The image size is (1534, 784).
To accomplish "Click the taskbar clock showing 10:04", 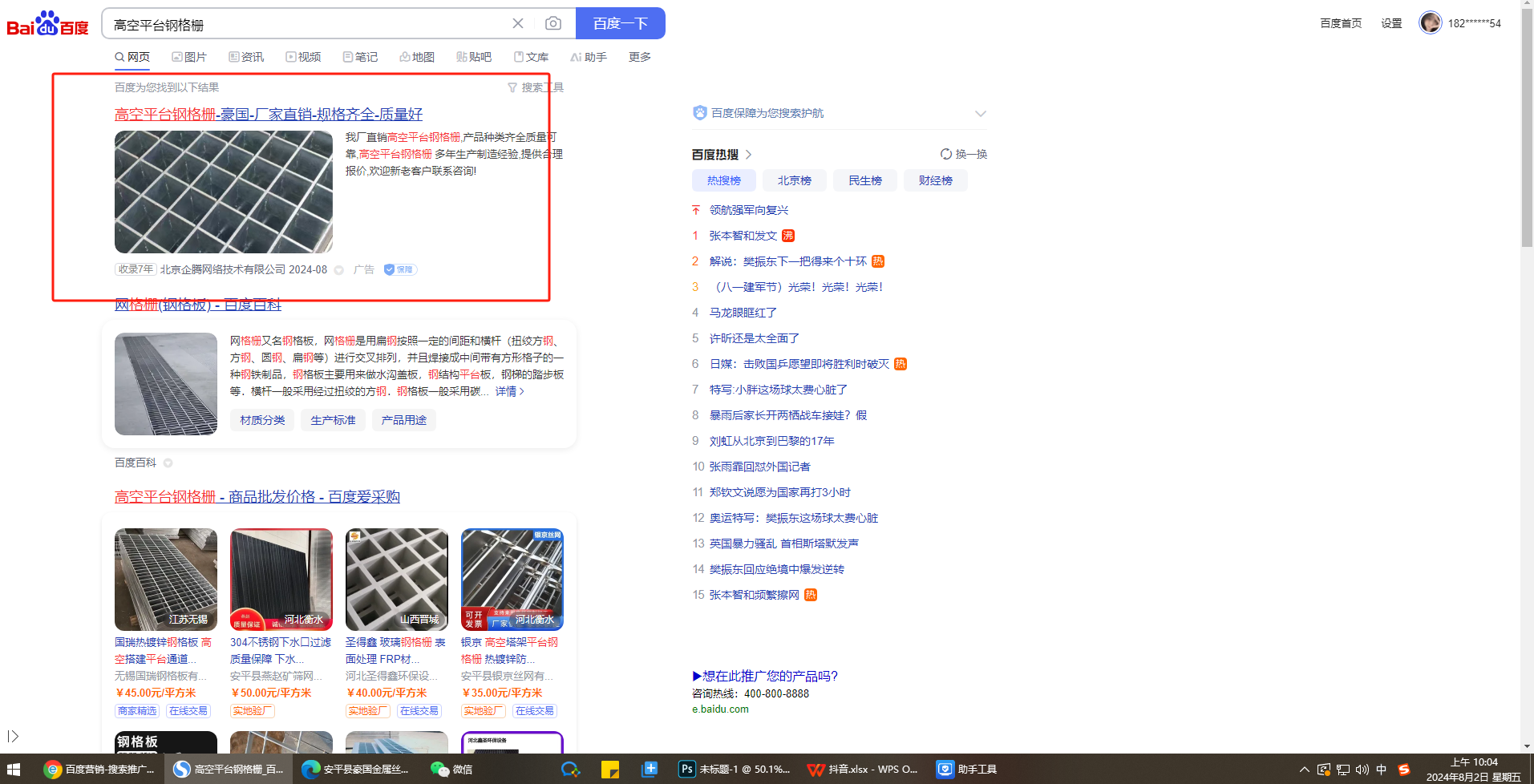I will pyautogui.click(x=1474, y=770).
